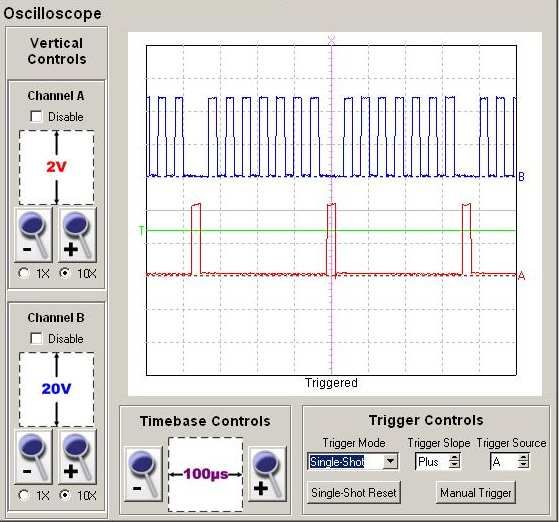Screen dimensions: 559x522
Task: Click Trigger Source spinner down arrow
Action: coord(523,465)
